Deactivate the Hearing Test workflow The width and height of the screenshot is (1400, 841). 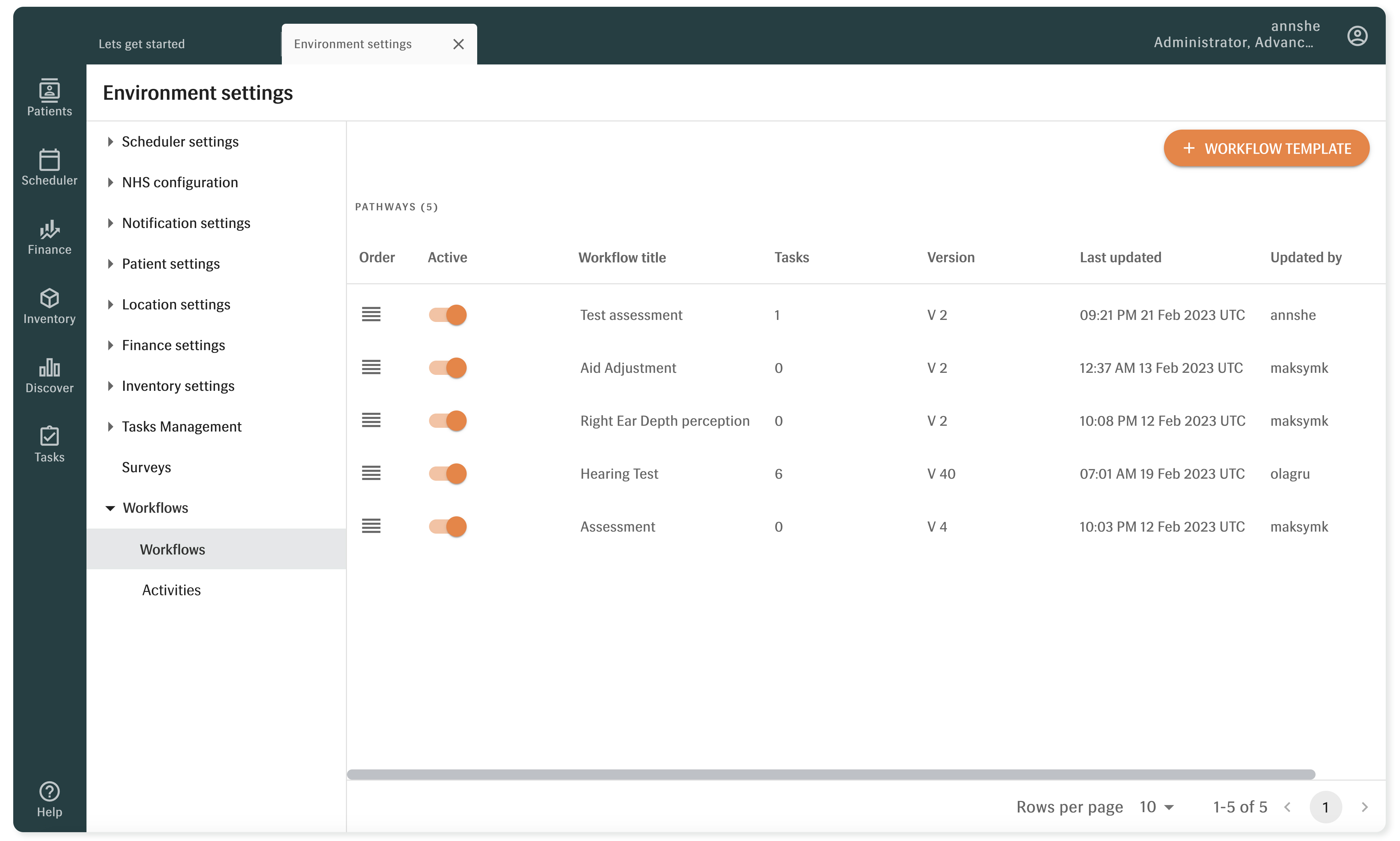[x=447, y=473]
